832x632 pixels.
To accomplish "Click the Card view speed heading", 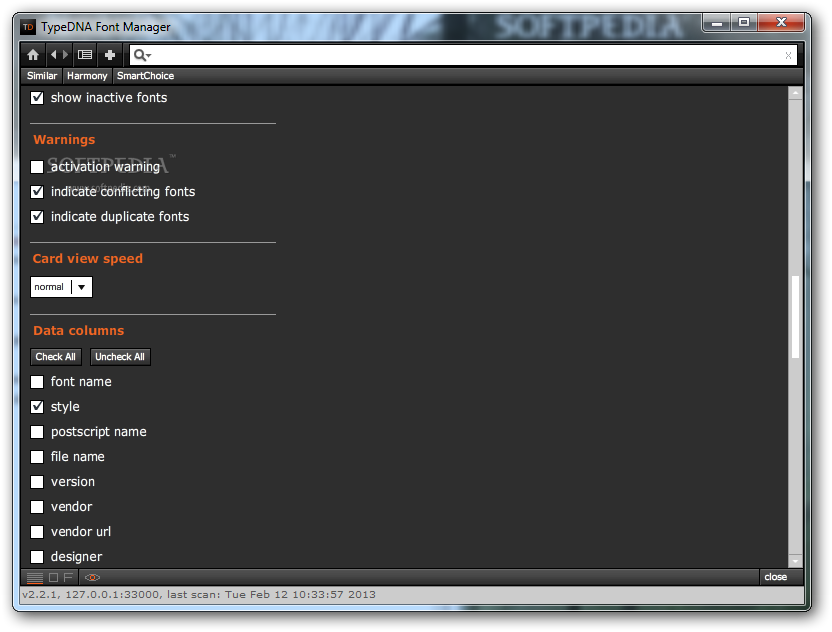I will click(x=88, y=258).
